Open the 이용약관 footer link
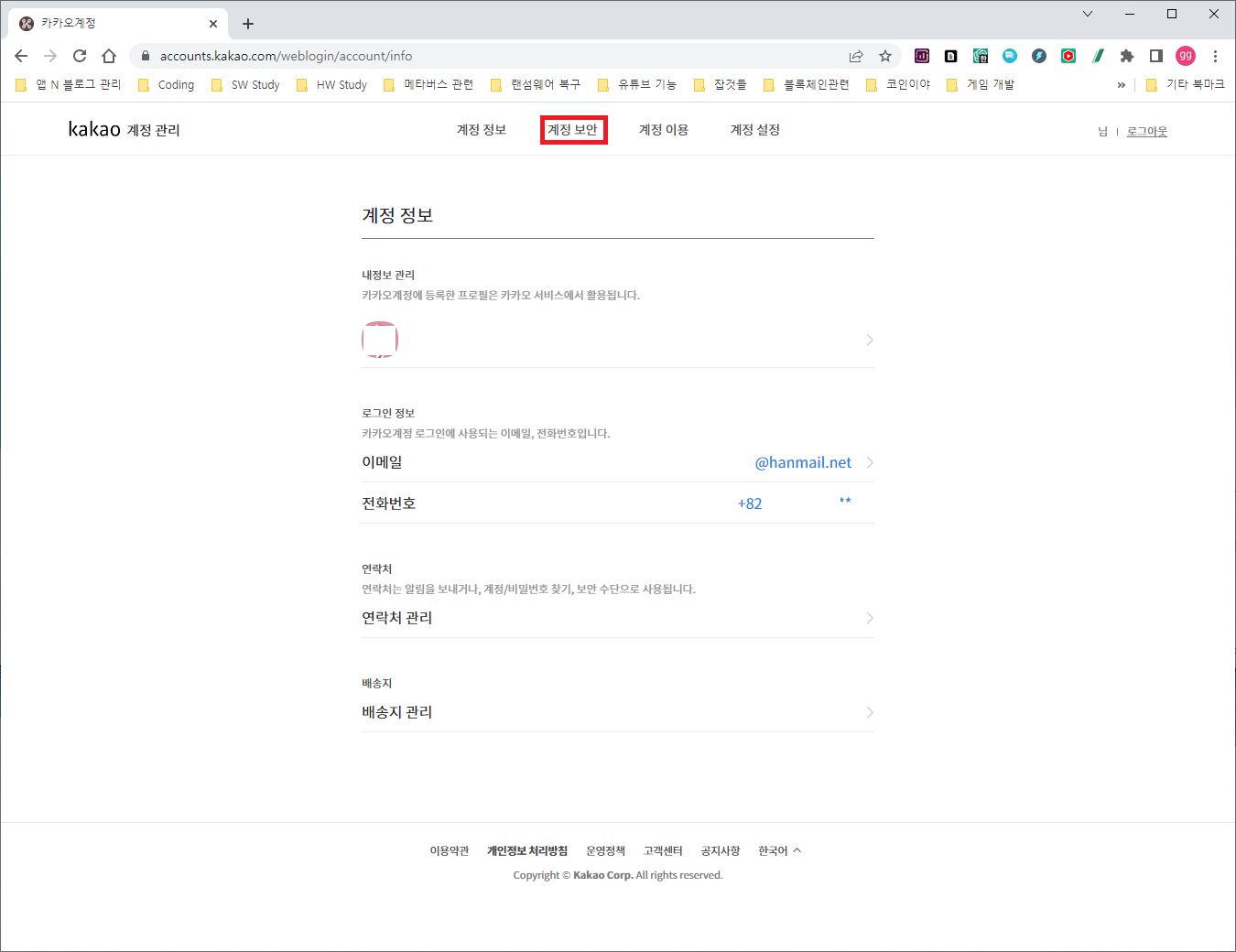Viewport: 1236px width, 952px height. click(450, 850)
